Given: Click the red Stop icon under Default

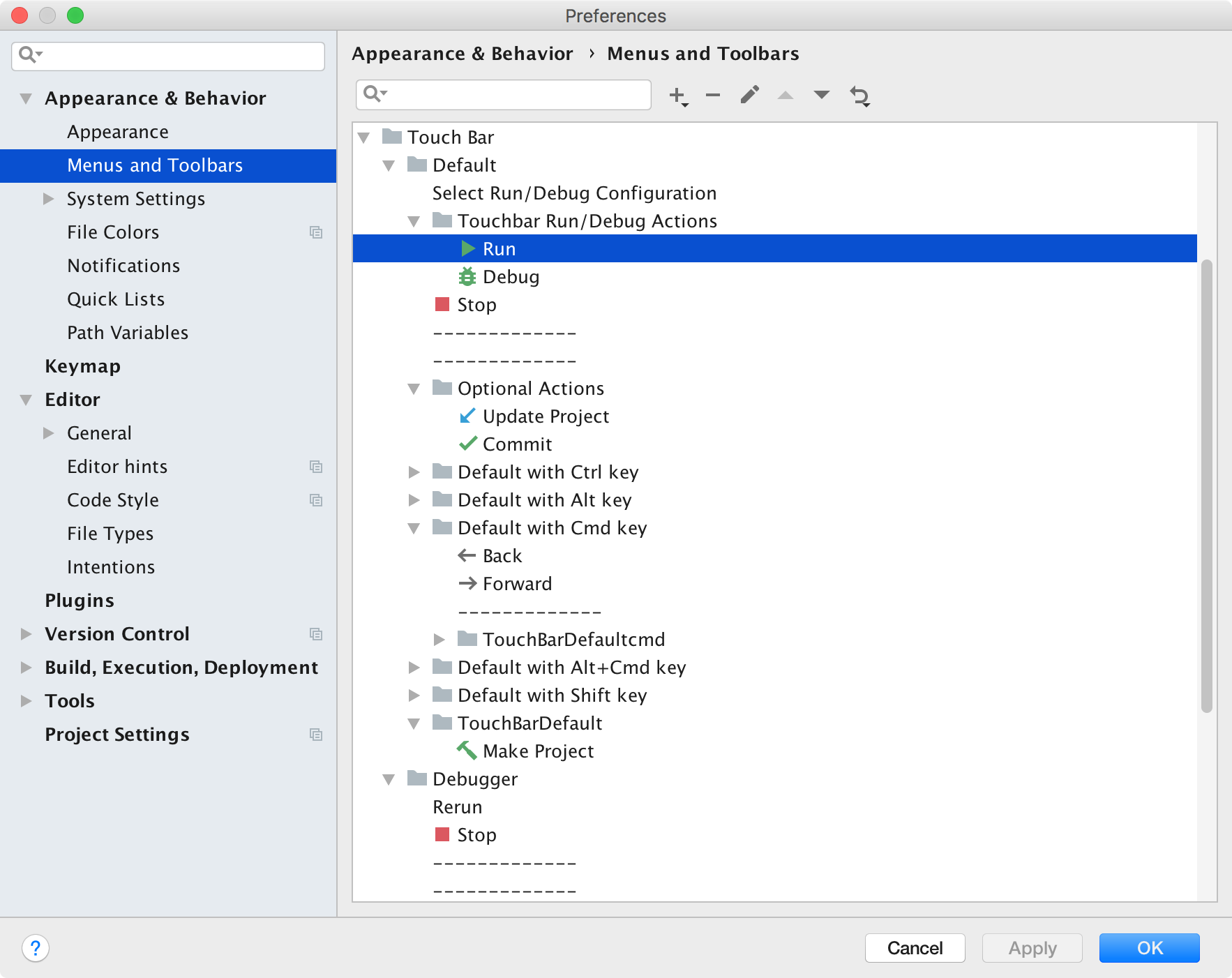Looking at the screenshot, I should click(442, 304).
